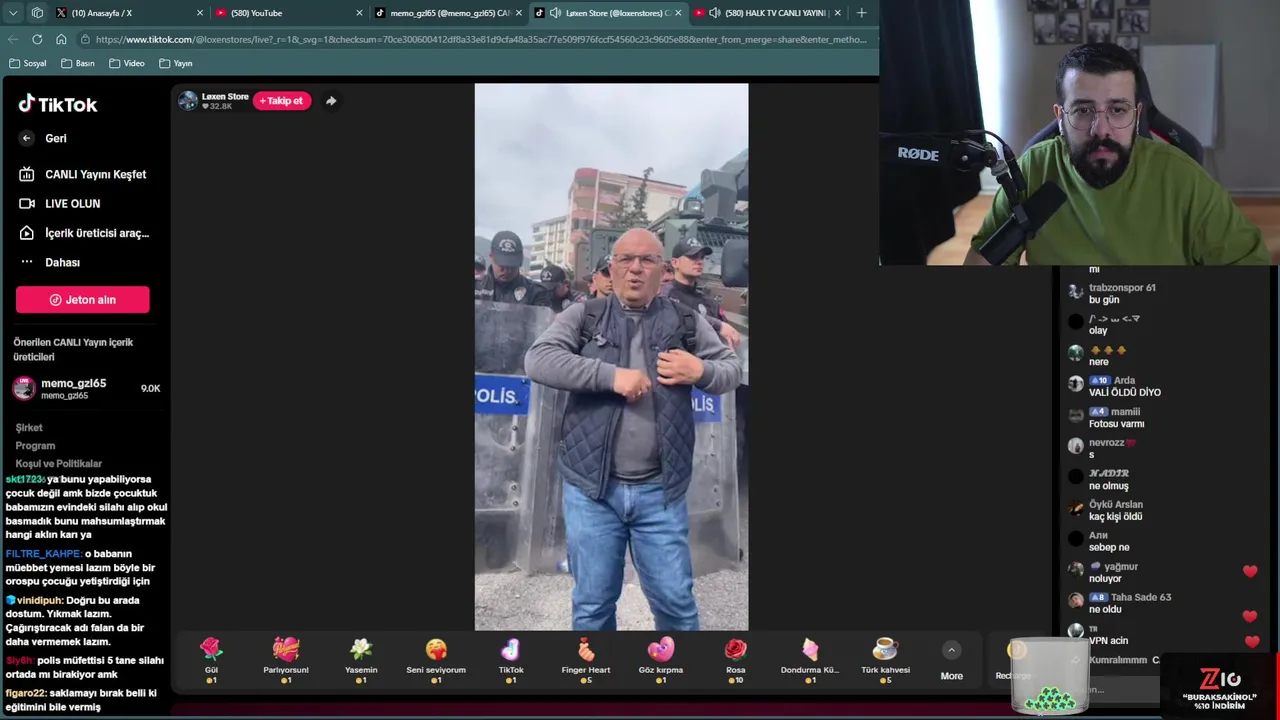Send the Dondurma Külahı gift
The image size is (1280, 720).
tap(810, 659)
